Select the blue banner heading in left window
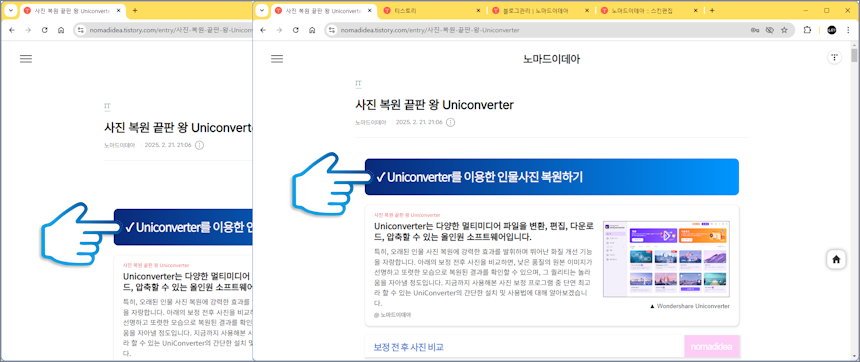Image resolution: width=860 pixels, height=362 pixels. click(x=183, y=227)
